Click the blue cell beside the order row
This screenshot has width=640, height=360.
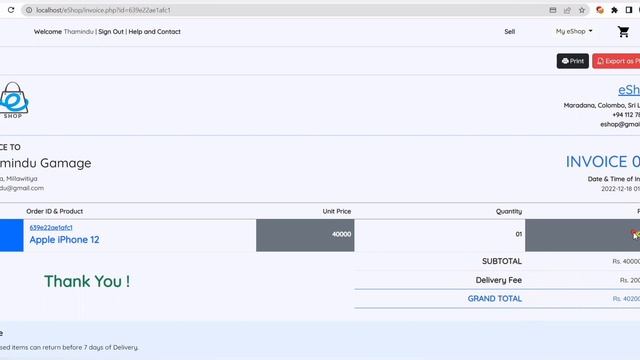click(x=11, y=235)
